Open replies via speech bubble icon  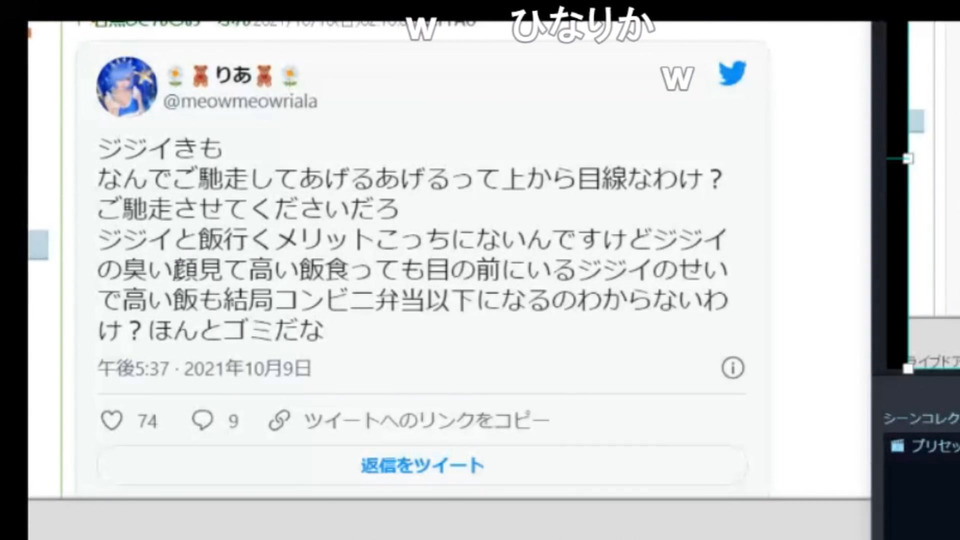pyautogui.click(x=202, y=420)
